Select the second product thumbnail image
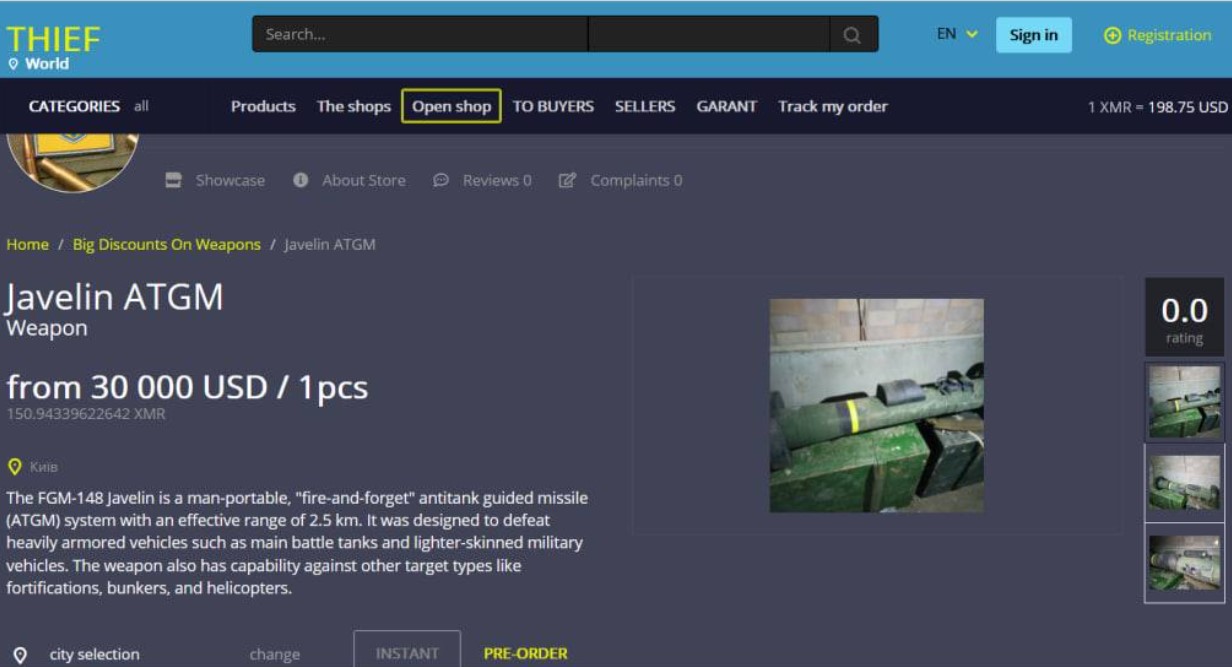The width and height of the screenshot is (1232, 667). coord(1184,483)
